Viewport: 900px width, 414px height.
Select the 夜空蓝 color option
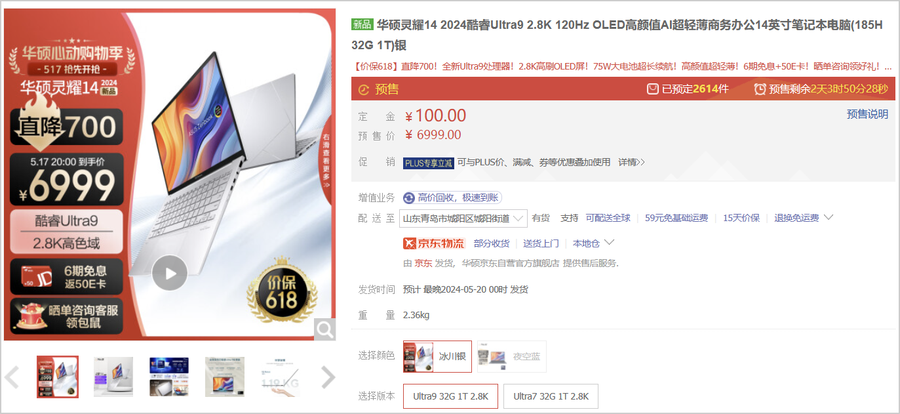pos(512,356)
